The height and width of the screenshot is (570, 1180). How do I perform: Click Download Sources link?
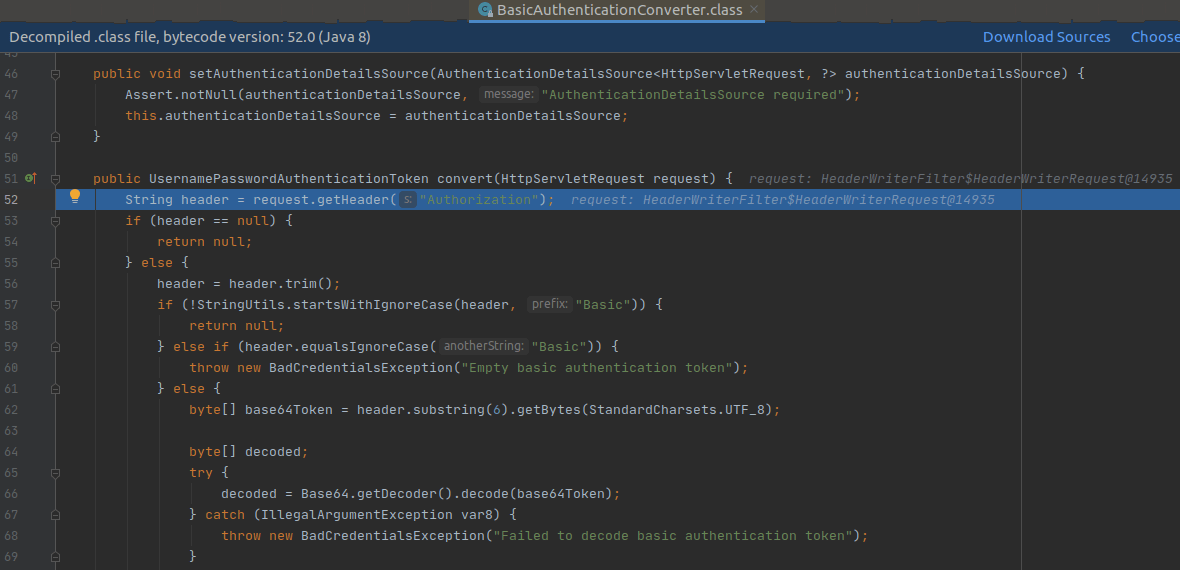pos(1046,37)
